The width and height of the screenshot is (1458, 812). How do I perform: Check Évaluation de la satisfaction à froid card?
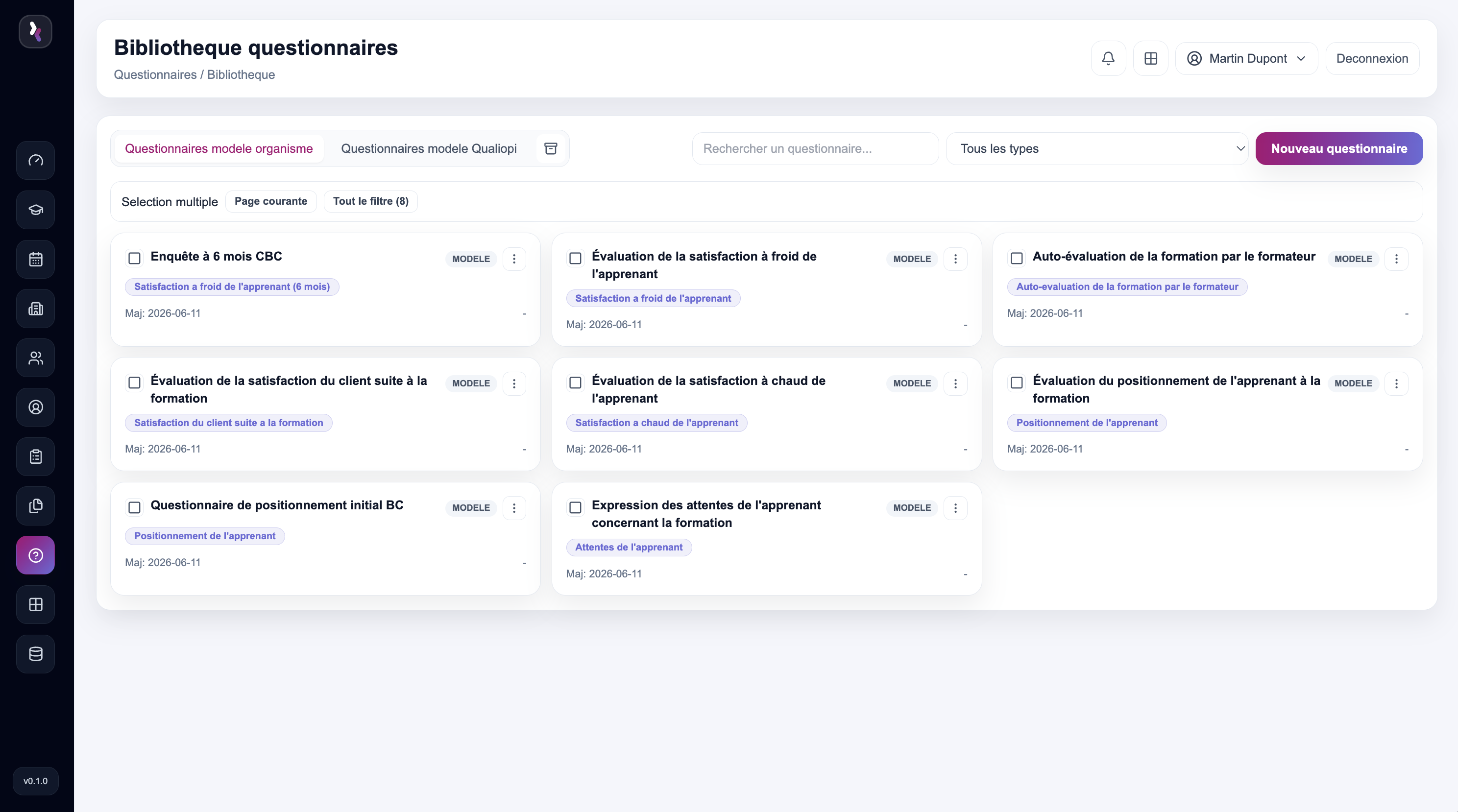pos(575,259)
